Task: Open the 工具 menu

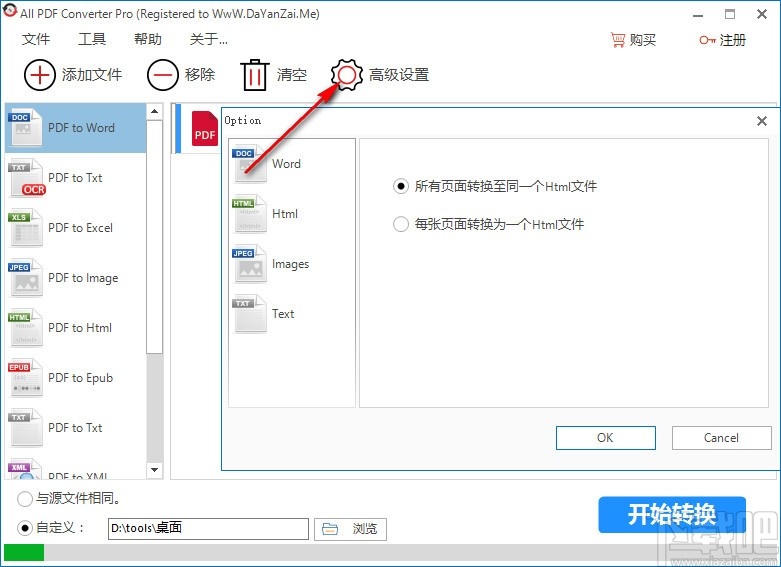Action: point(92,39)
